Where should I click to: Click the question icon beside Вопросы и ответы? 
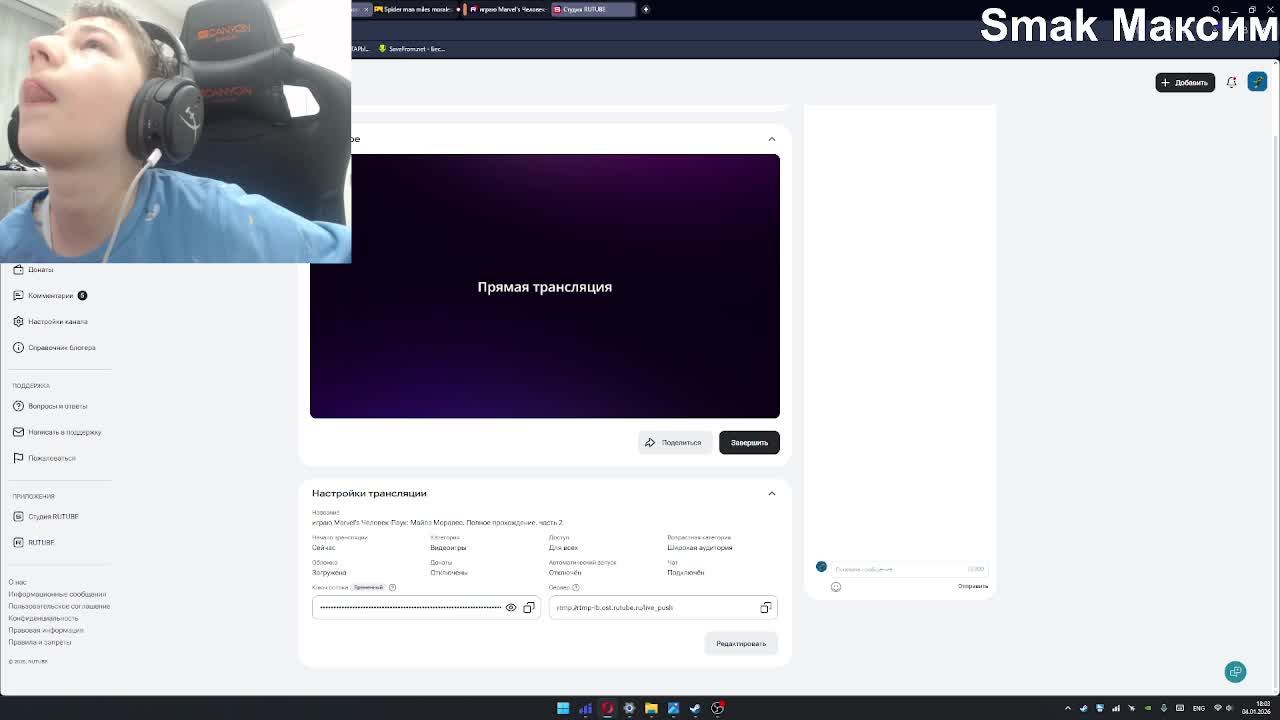coord(18,406)
